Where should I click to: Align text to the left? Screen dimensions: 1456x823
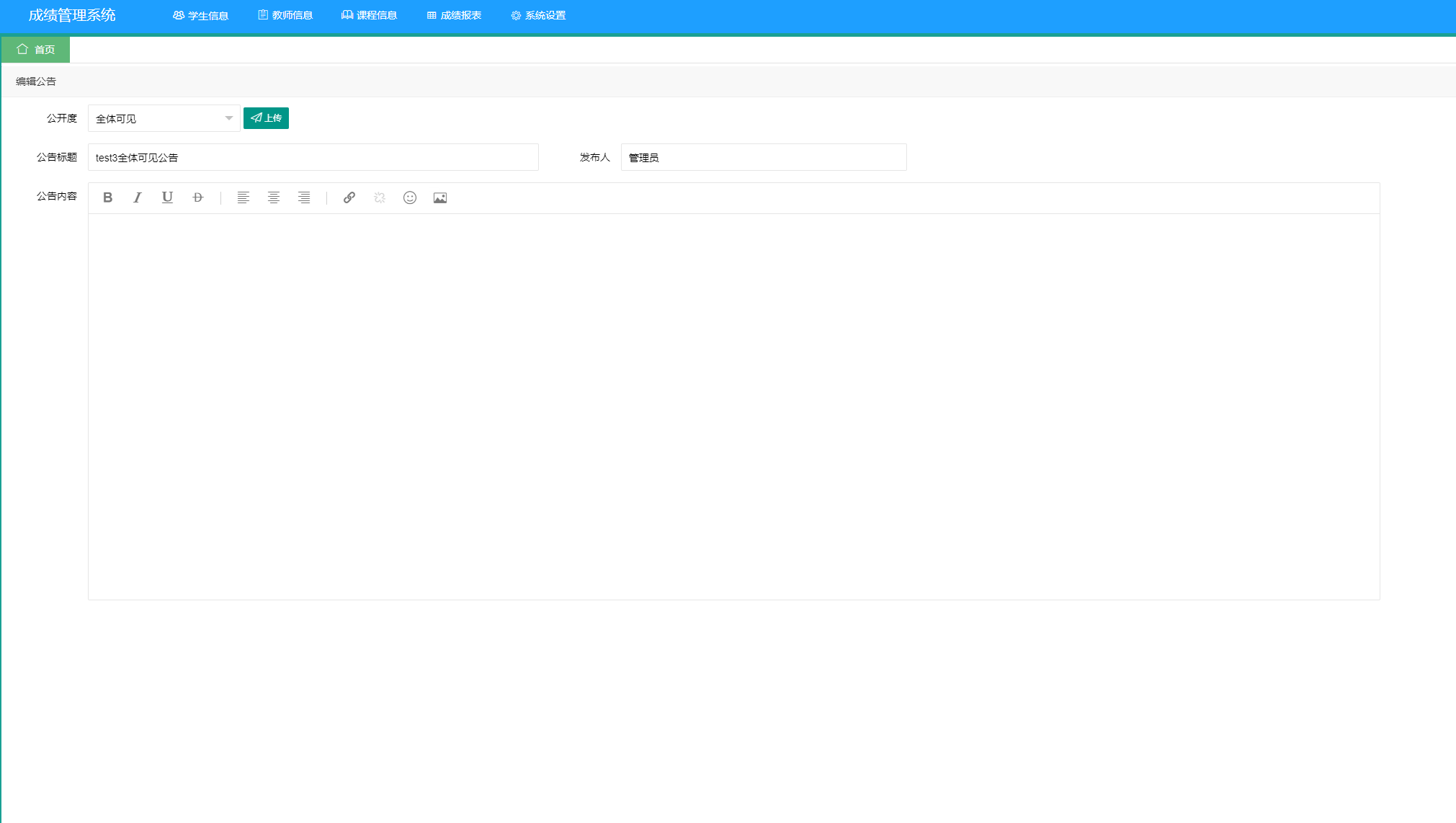(x=244, y=197)
